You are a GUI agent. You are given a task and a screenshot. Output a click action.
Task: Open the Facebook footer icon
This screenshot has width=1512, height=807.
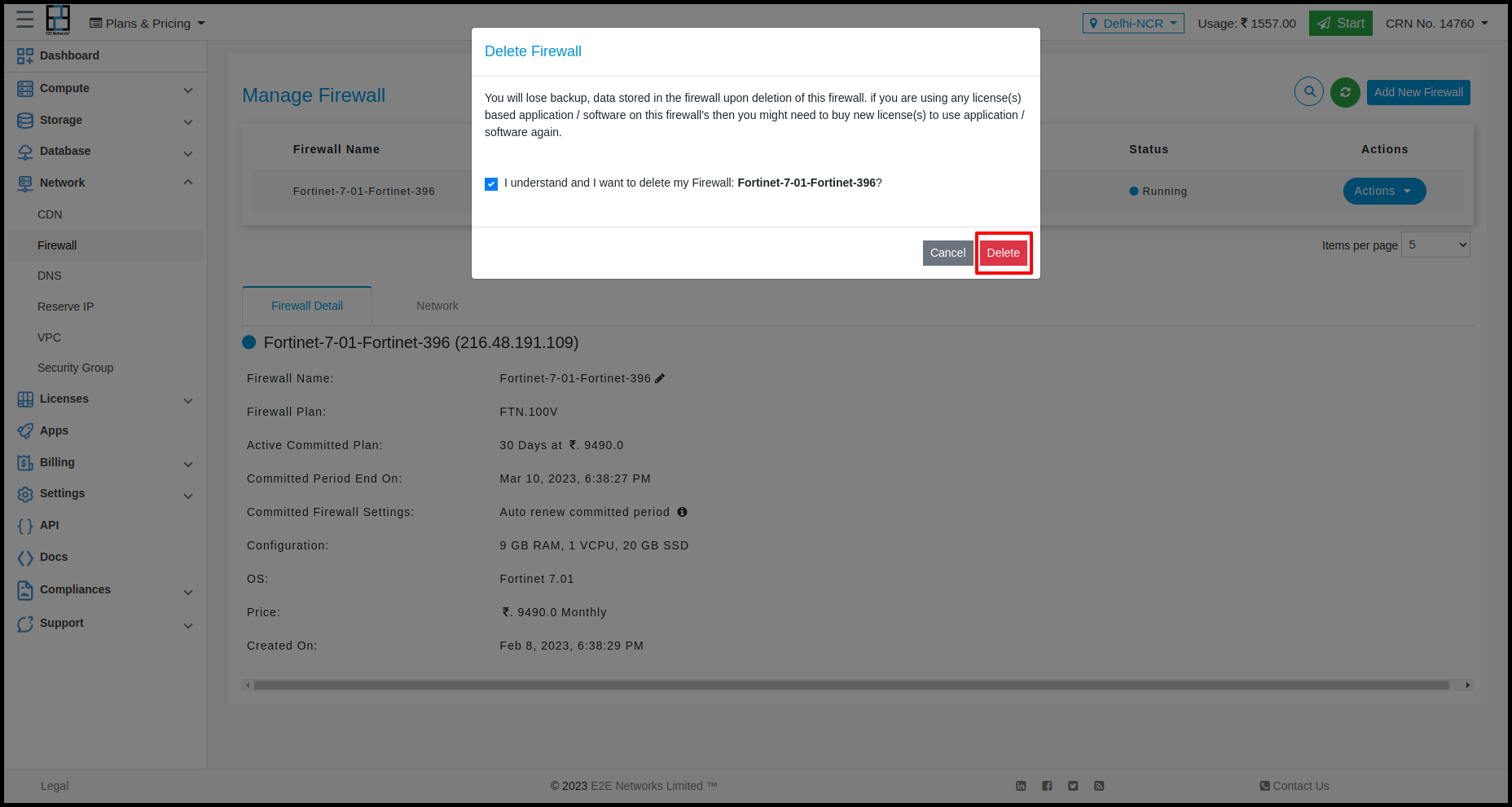coord(1047,786)
